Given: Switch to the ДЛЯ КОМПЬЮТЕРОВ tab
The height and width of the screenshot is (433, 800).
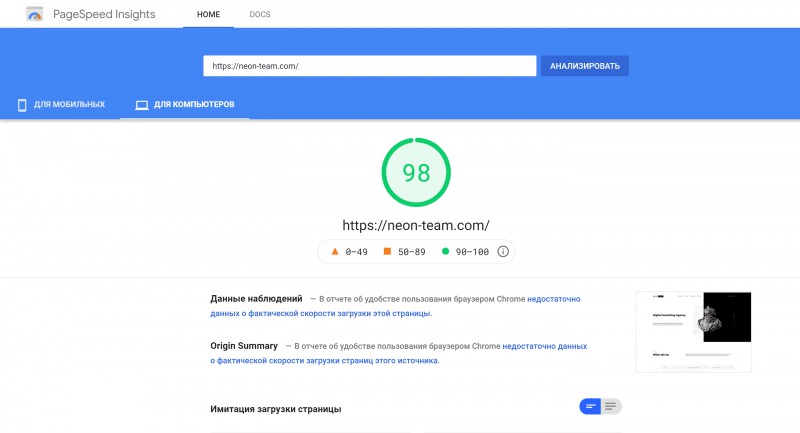Looking at the screenshot, I should 185,105.
